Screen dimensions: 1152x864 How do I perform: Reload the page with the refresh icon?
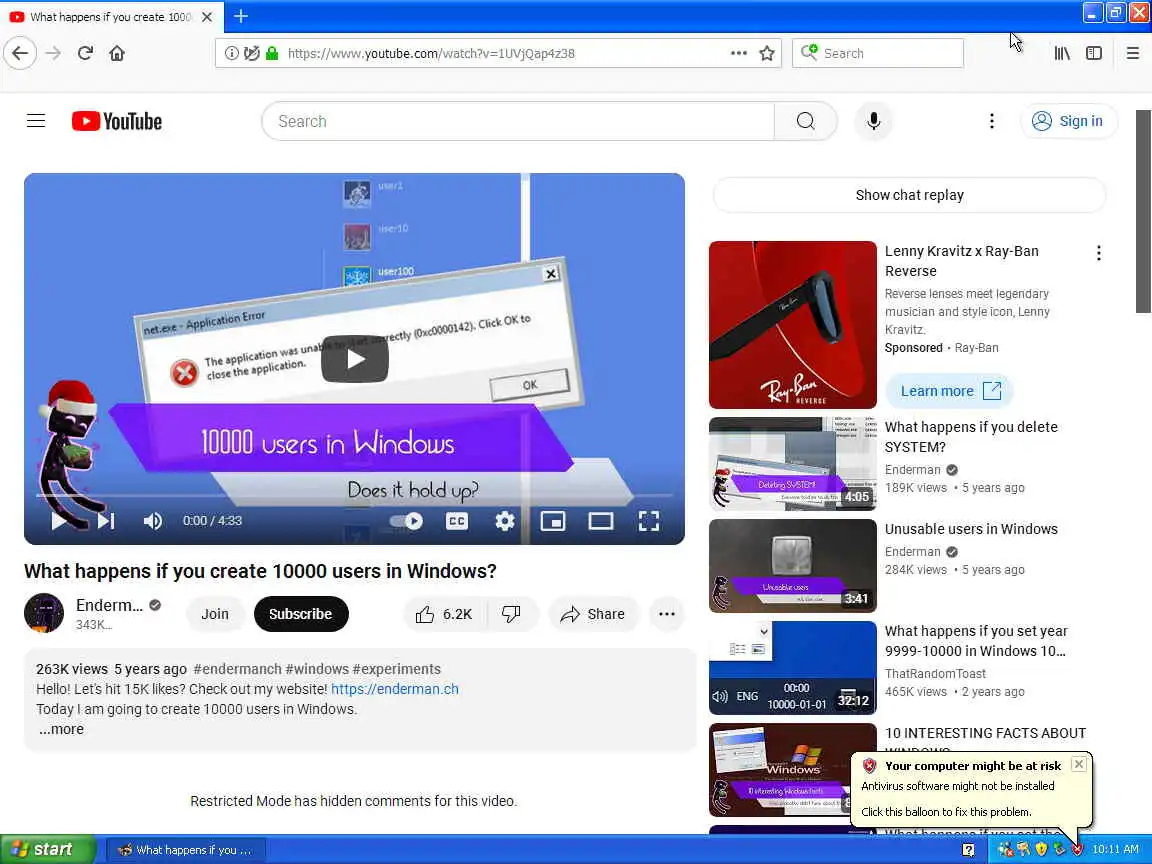point(85,53)
